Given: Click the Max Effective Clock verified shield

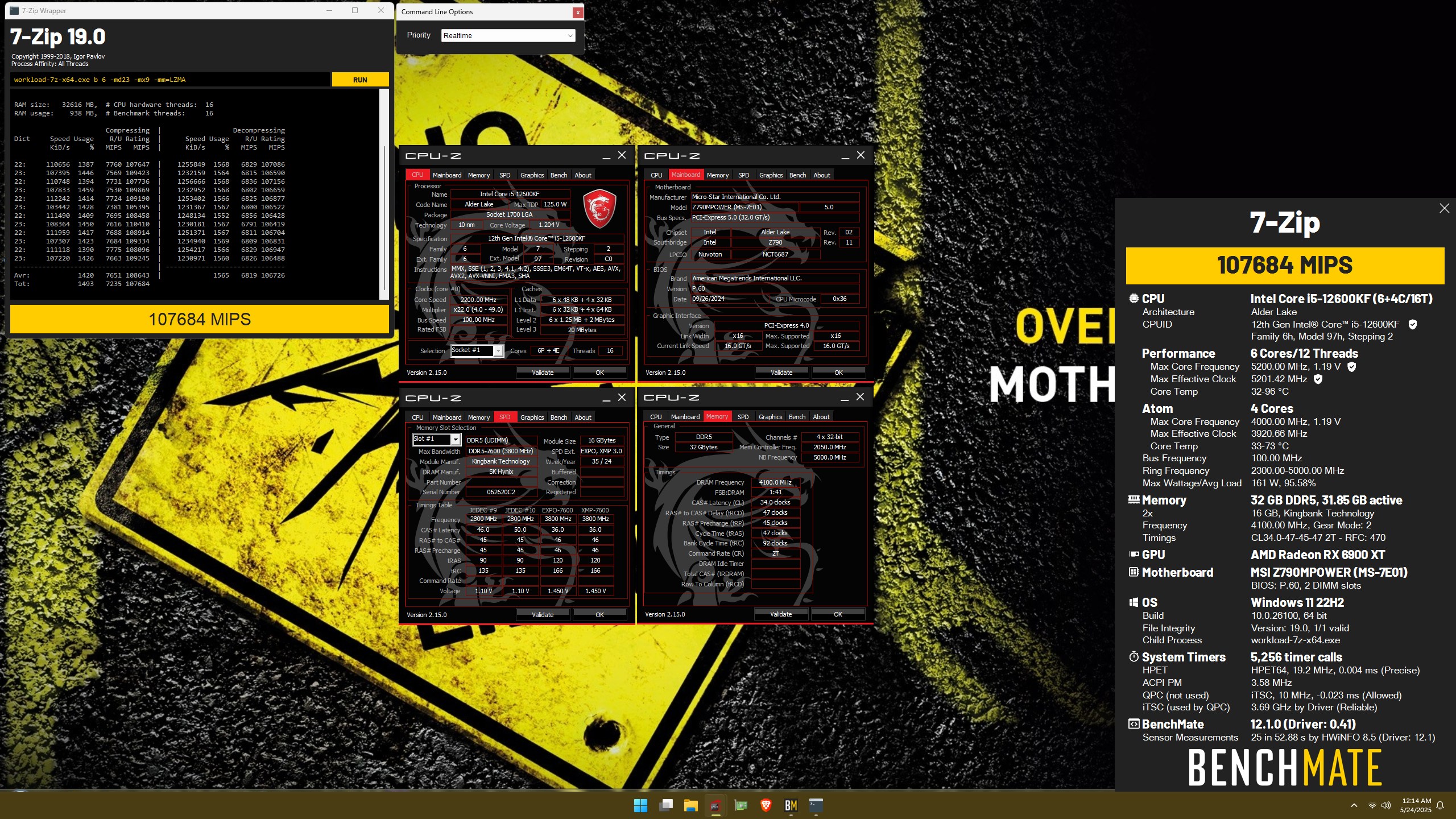Looking at the screenshot, I should (x=1318, y=379).
